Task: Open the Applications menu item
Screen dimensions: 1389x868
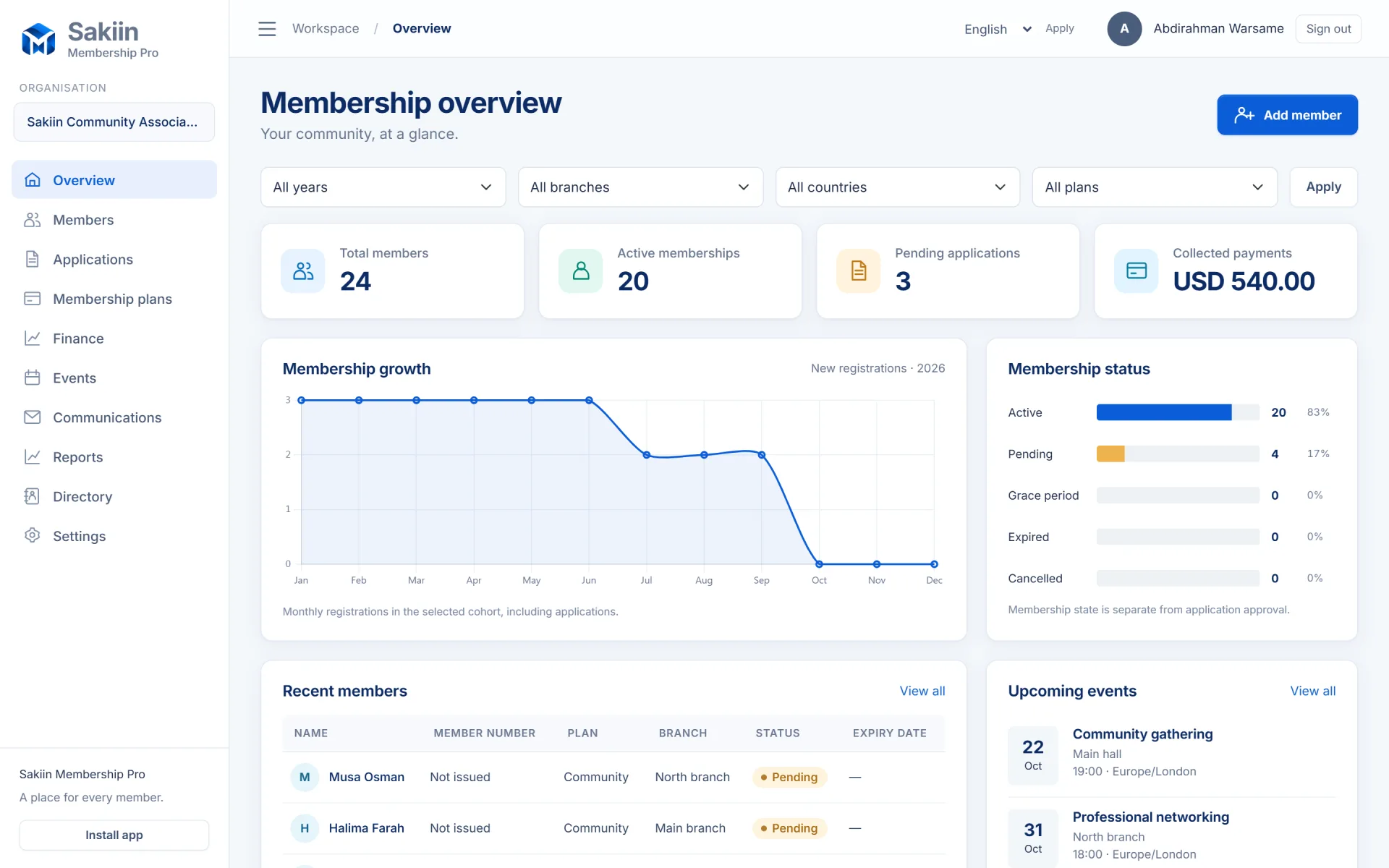Action: (x=114, y=259)
